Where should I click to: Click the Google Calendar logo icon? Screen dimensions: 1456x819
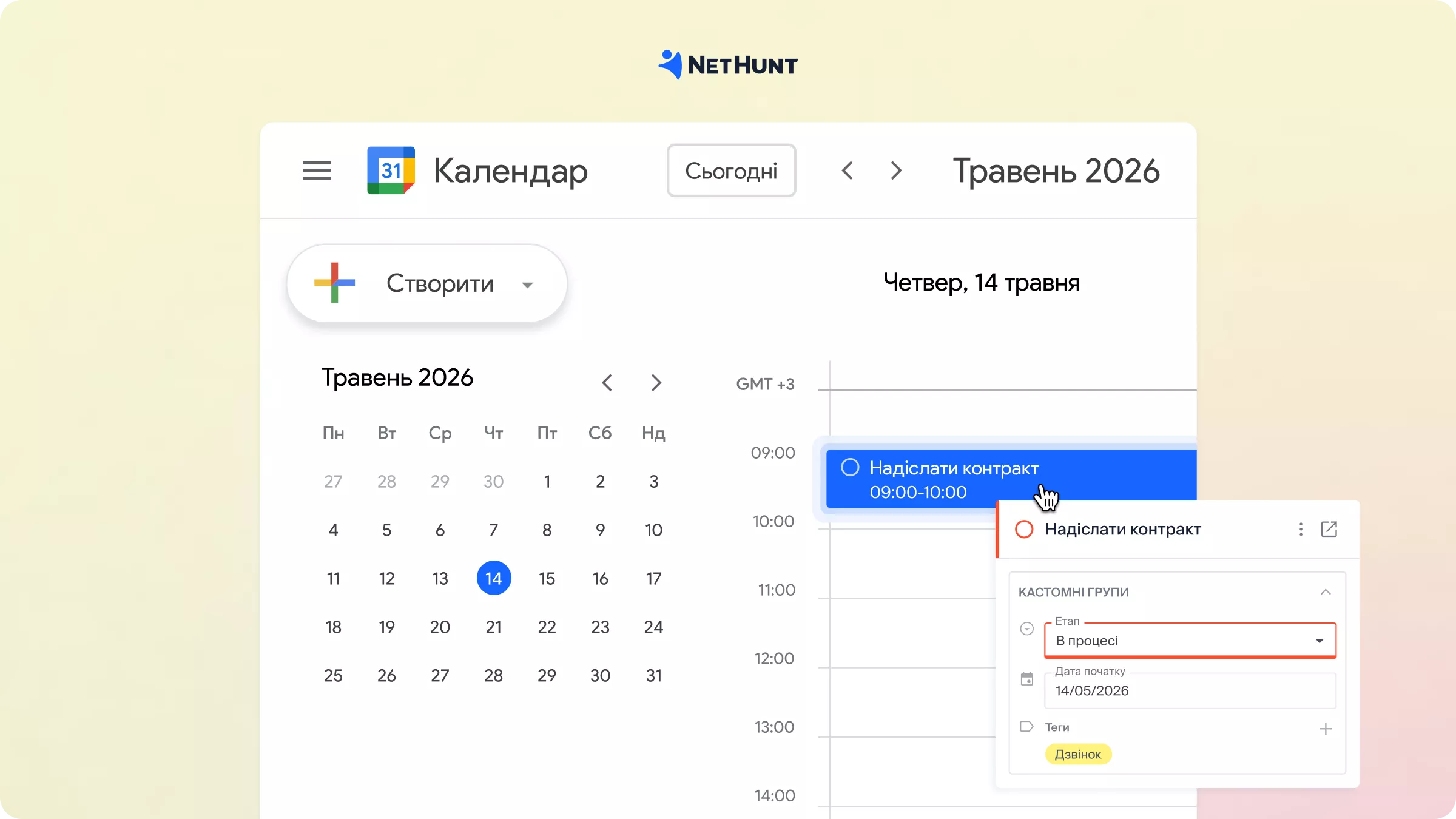point(391,170)
